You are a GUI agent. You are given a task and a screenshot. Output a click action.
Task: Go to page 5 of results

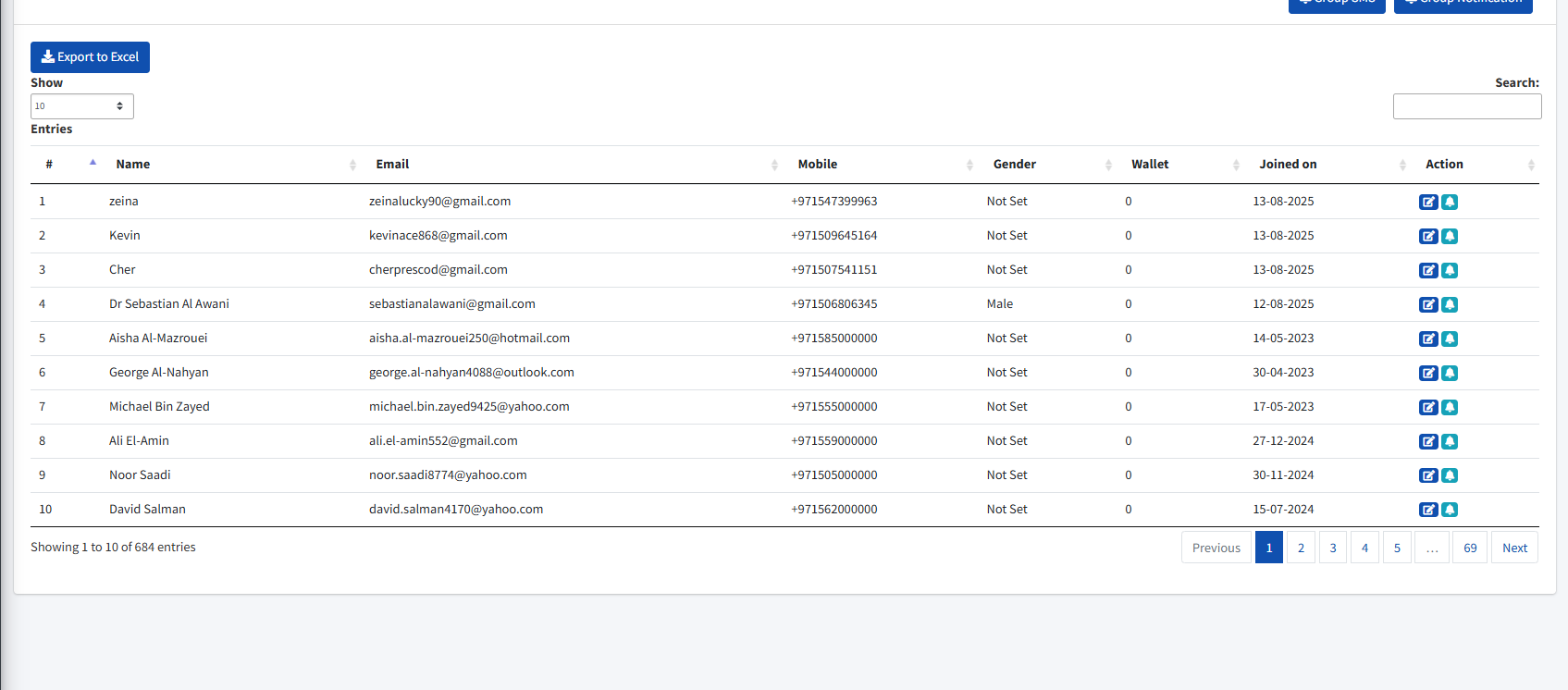point(1397,548)
